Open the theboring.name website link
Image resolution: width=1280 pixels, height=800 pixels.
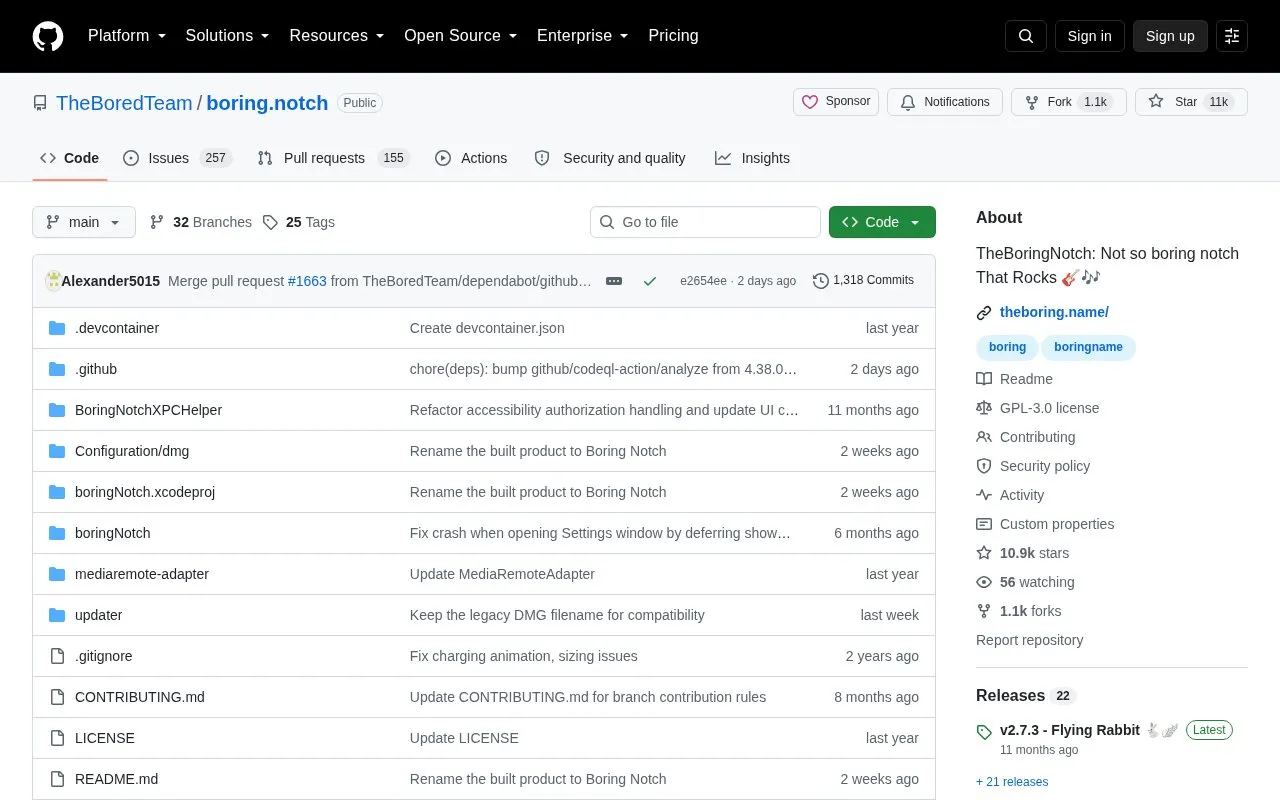coord(1054,312)
